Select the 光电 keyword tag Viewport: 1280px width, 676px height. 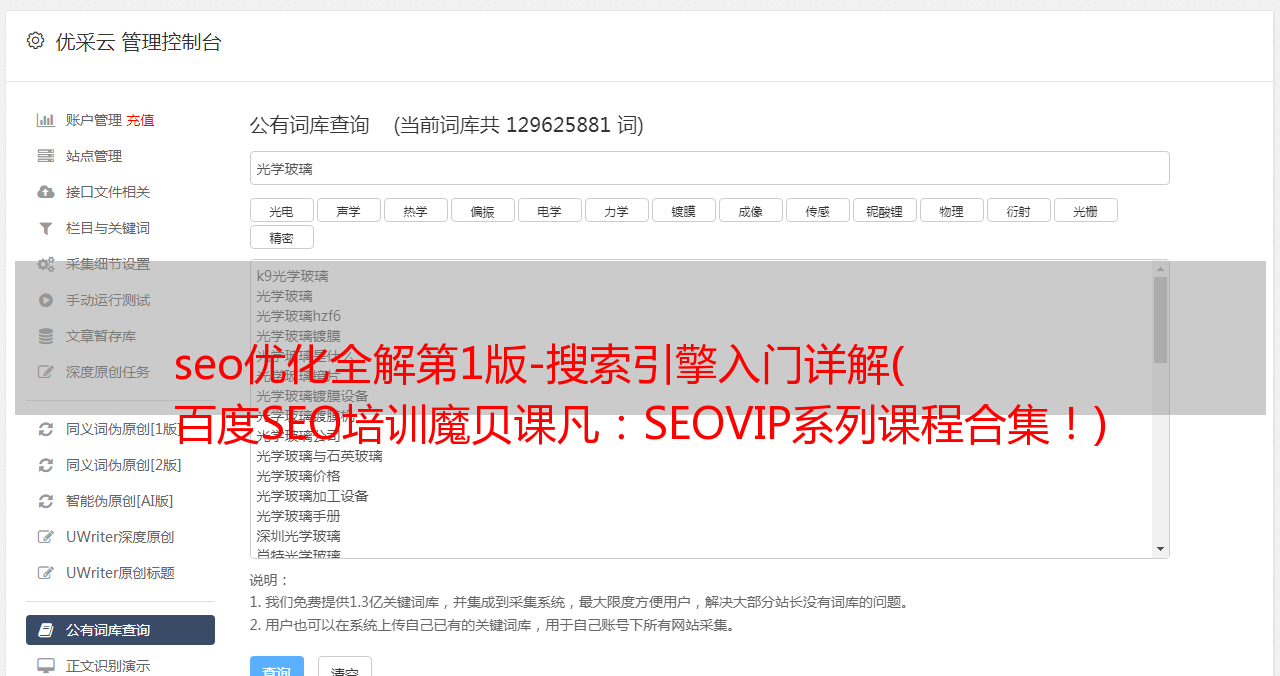pos(281,210)
